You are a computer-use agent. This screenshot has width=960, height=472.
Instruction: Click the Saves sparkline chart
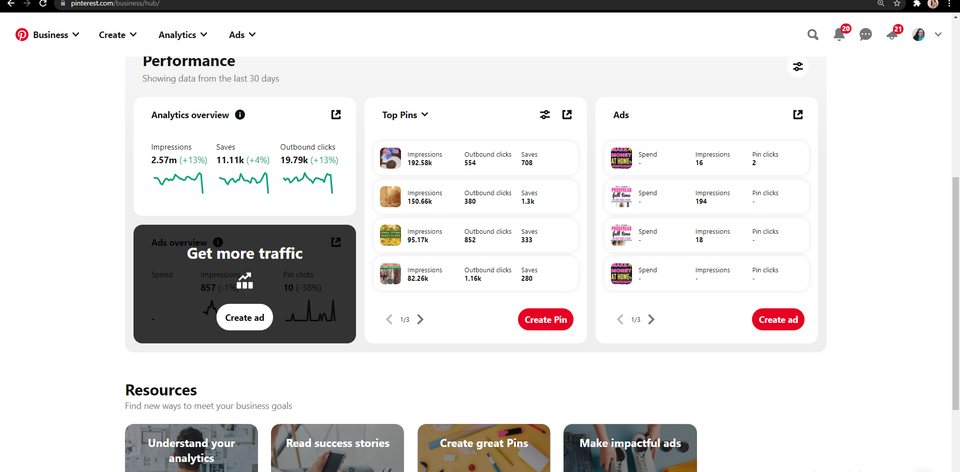tap(244, 182)
